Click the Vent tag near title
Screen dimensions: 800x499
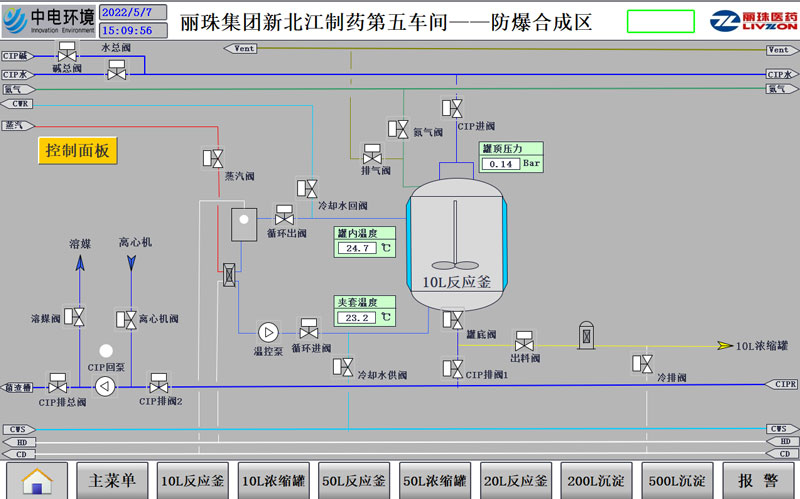(x=241, y=48)
